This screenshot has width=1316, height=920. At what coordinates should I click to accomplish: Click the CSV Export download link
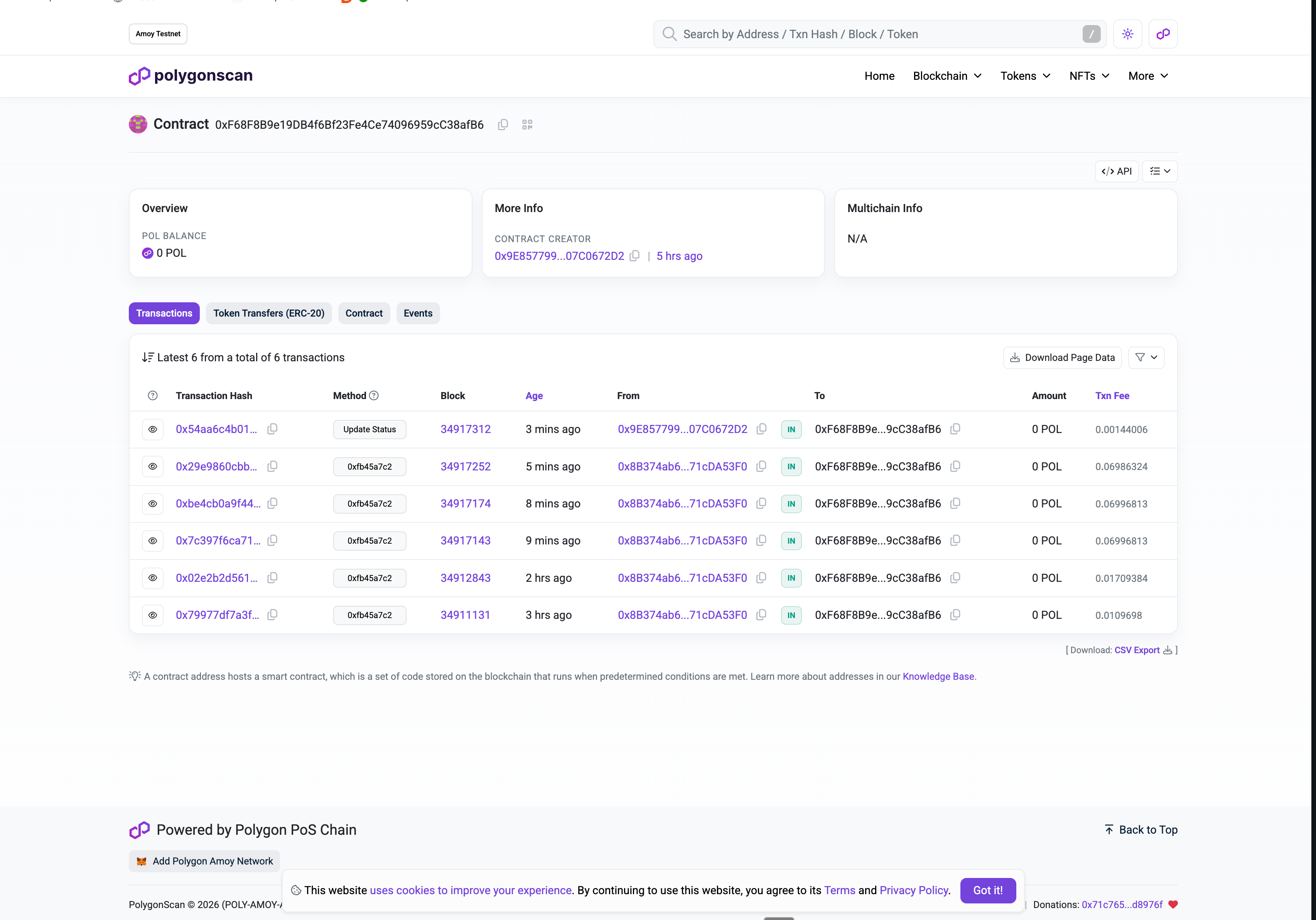[1137, 650]
